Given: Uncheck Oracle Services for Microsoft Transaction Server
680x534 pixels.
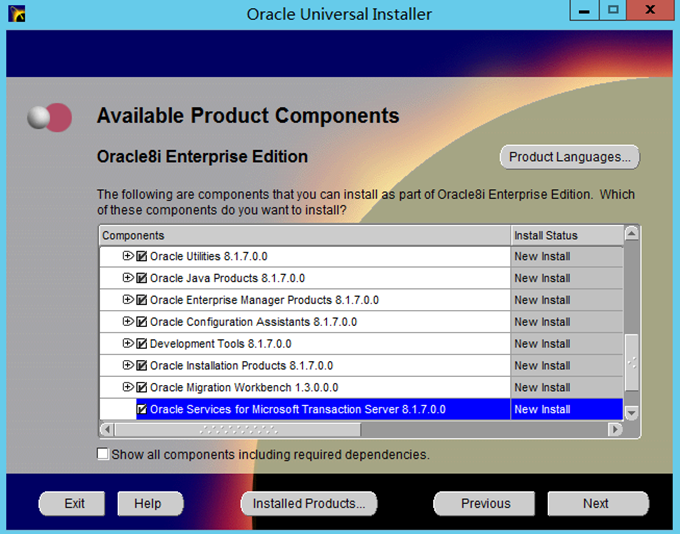Looking at the screenshot, I should click(x=141, y=410).
